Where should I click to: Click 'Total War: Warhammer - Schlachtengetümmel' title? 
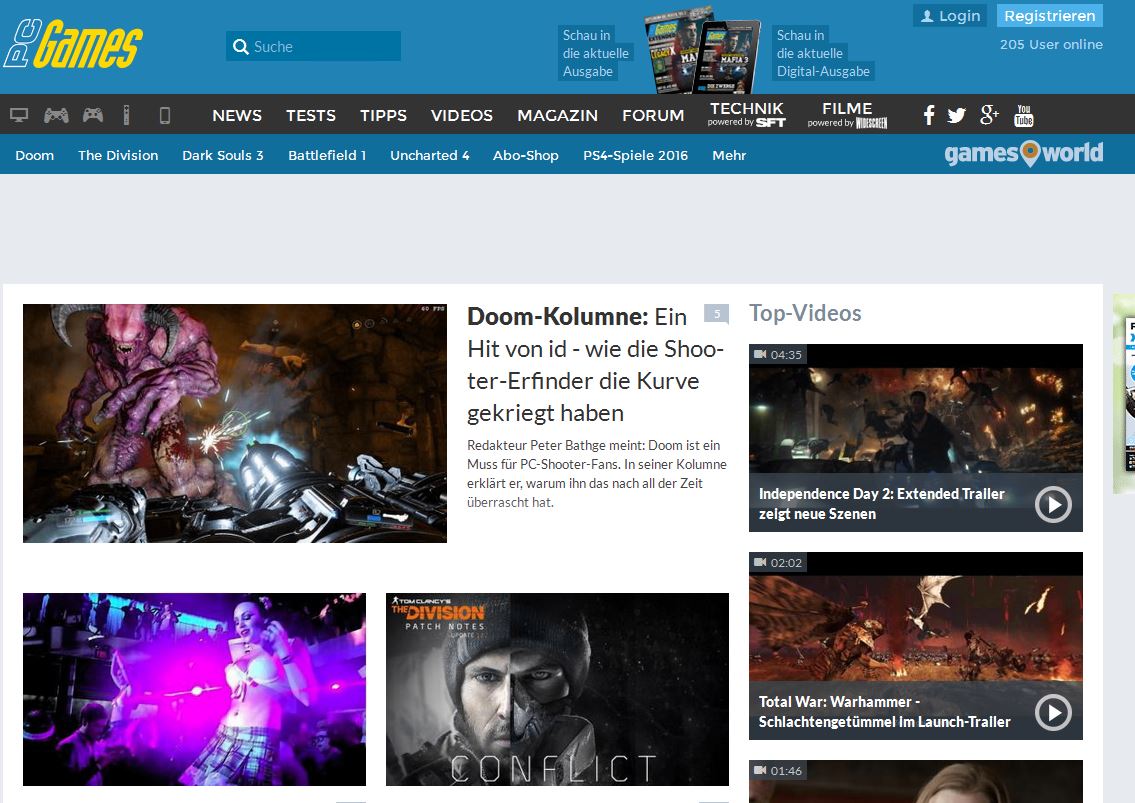click(x=885, y=712)
